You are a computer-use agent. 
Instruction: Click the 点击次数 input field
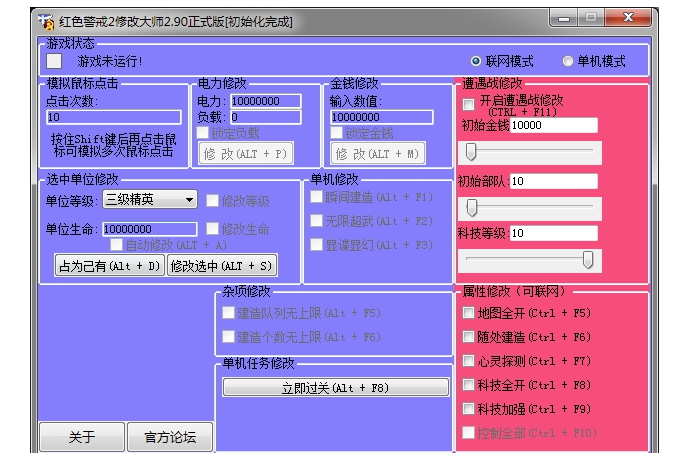click(x=114, y=117)
